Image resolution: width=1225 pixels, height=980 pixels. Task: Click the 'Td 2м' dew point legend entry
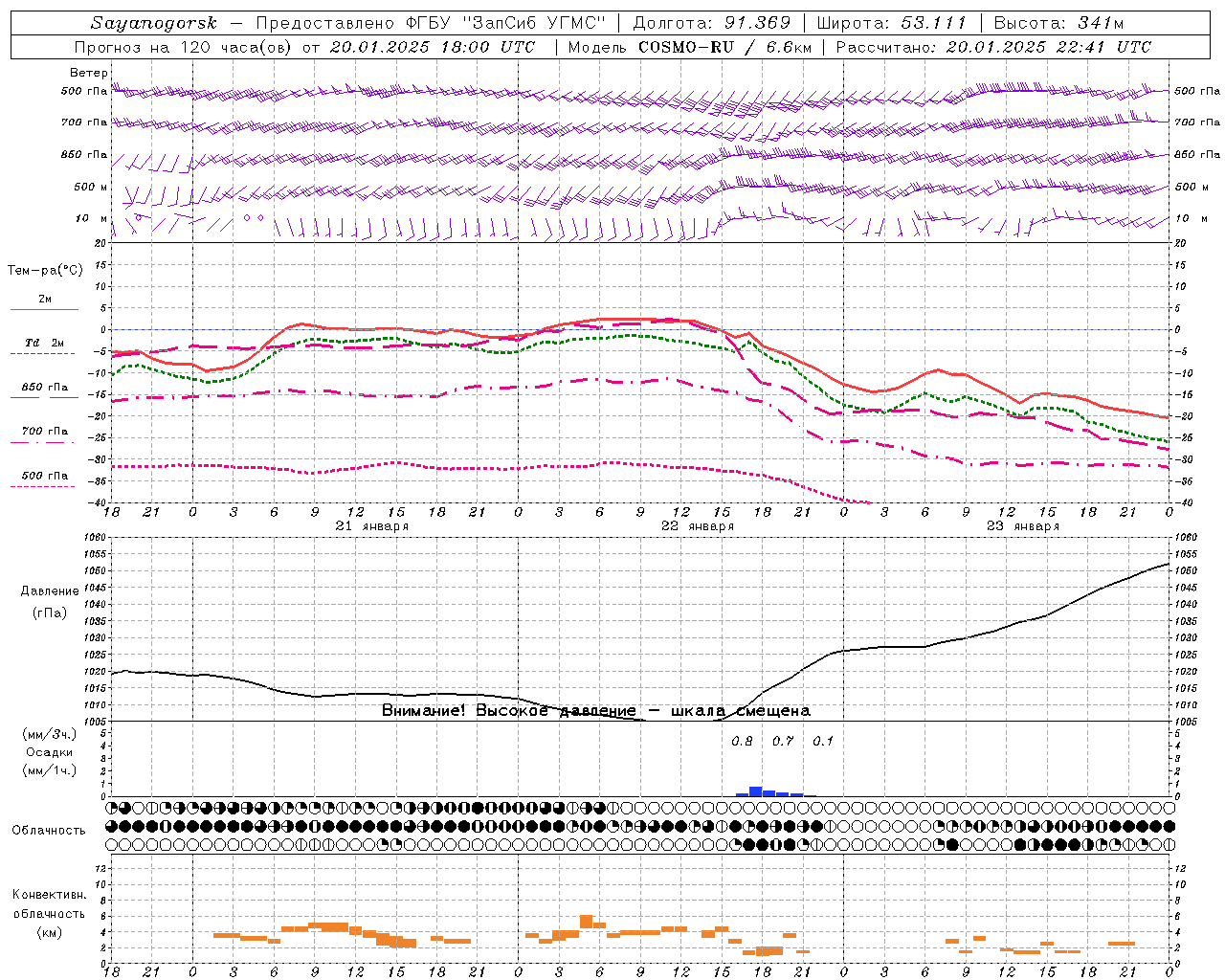(45, 343)
